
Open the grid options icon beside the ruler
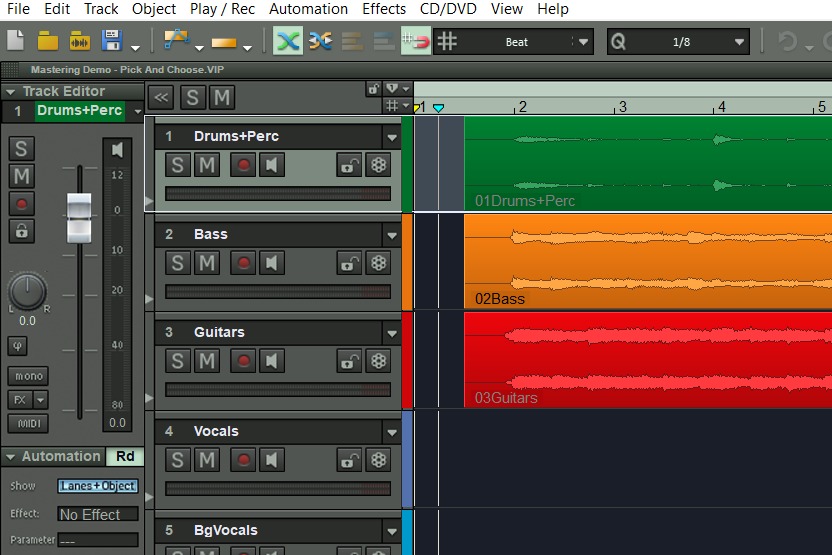pos(392,106)
